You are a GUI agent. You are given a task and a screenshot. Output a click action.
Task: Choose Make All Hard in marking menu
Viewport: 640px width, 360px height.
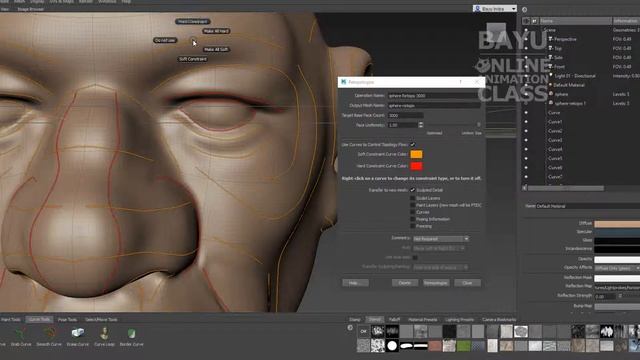click(216, 31)
